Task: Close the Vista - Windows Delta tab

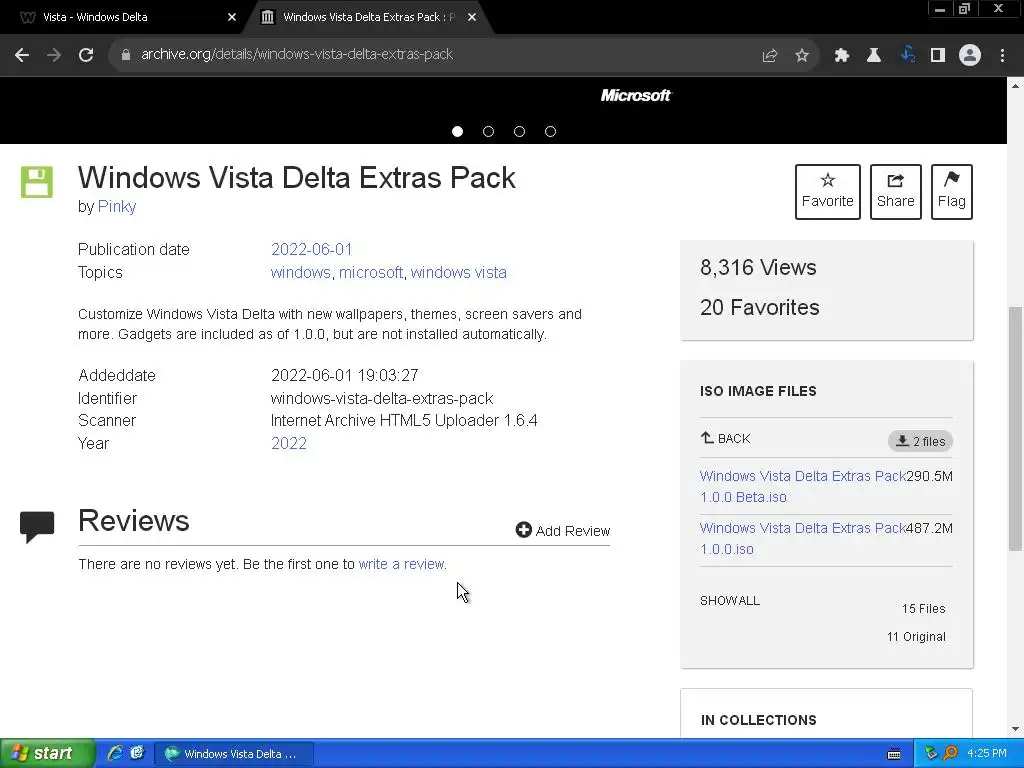Action: pyautogui.click(x=232, y=17)
